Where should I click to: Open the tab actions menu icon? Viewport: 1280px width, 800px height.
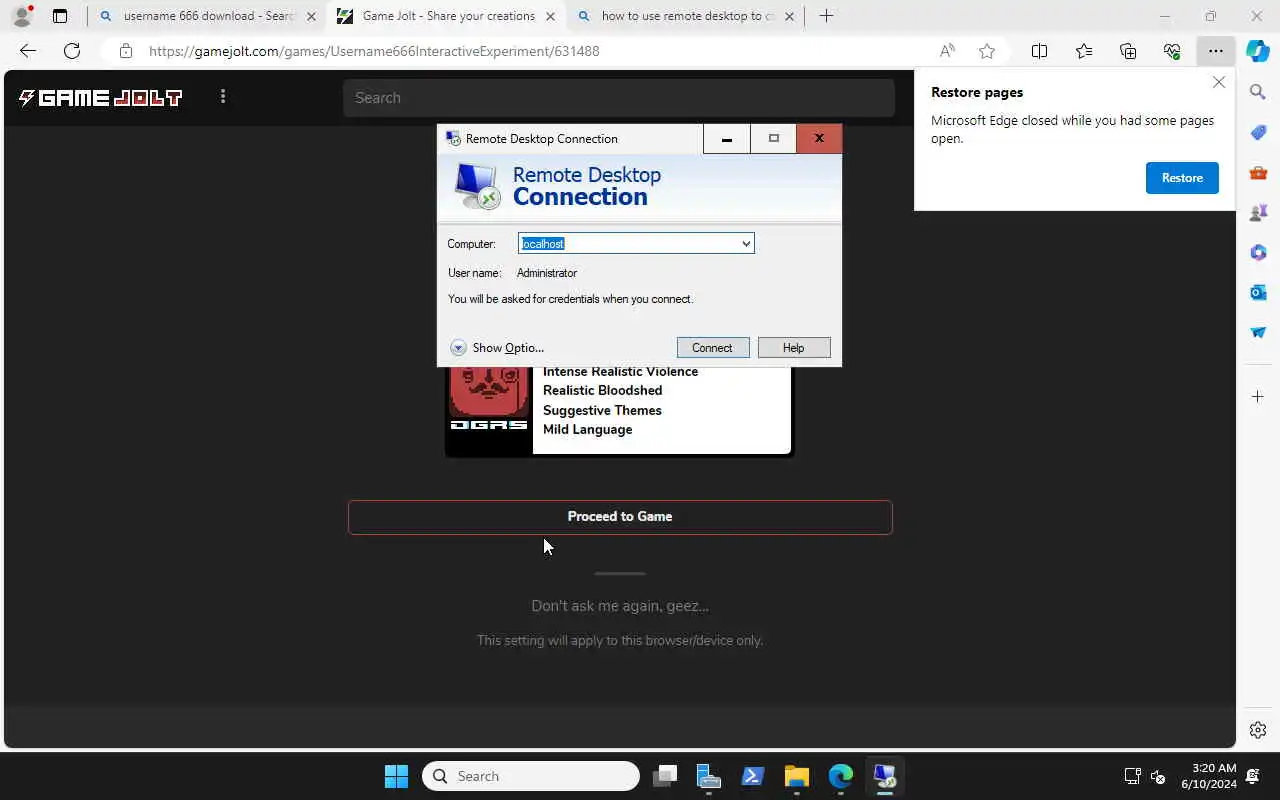[x=60, y=16]
